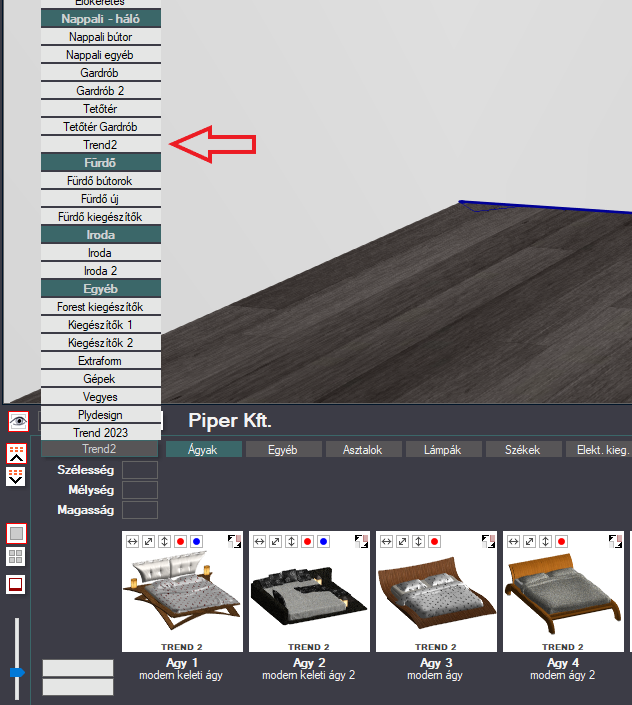Collapse panel with the up-chevron dotted icon
The height and width of the screenshot is (705, 632).
click(16, 454)
